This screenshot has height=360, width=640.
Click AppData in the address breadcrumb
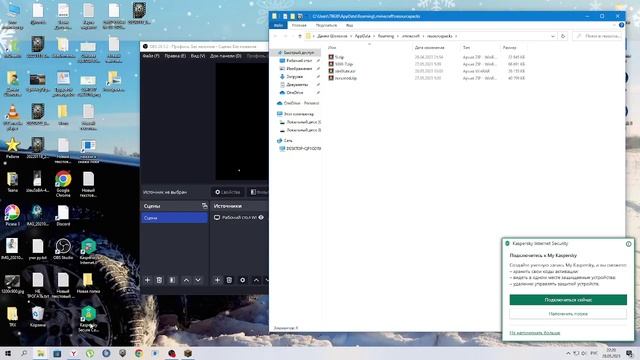click(362, 36)
